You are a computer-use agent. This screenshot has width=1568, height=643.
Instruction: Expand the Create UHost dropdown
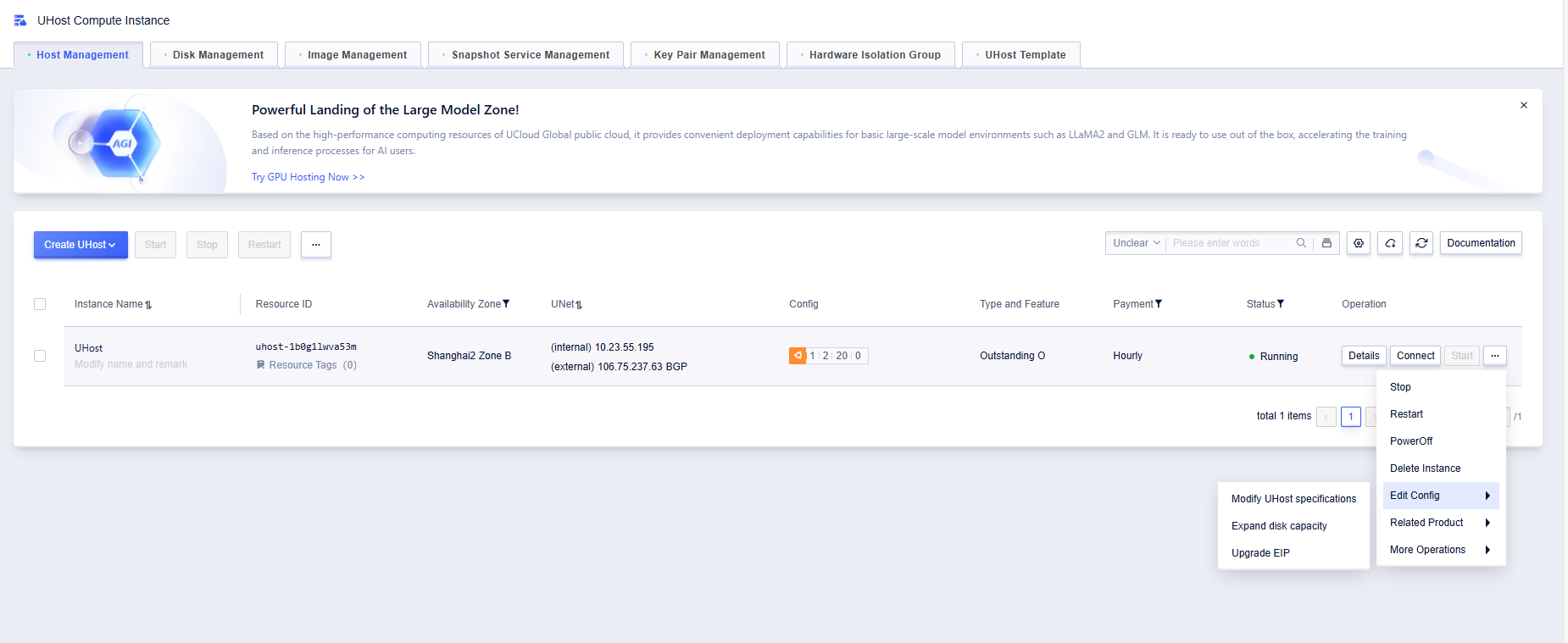pos(81,245)
